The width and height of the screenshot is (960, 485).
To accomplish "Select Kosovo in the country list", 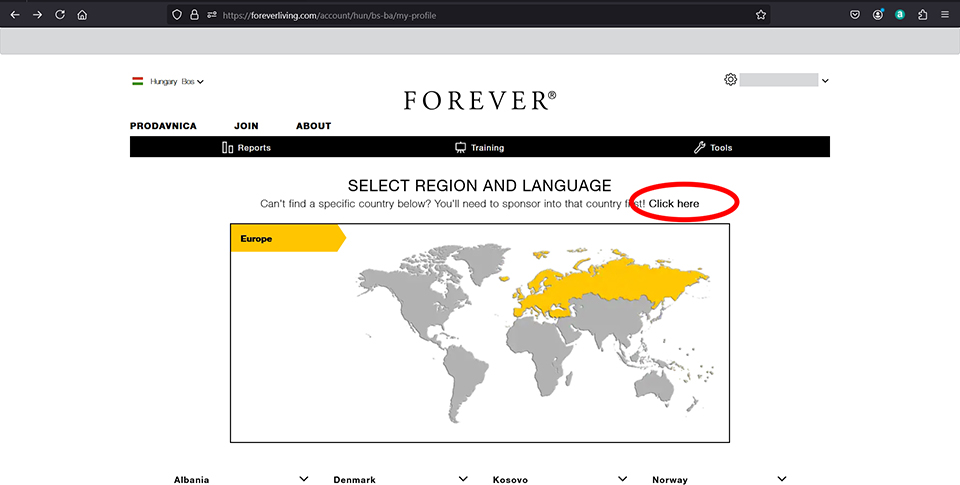I will coord(510,479).
